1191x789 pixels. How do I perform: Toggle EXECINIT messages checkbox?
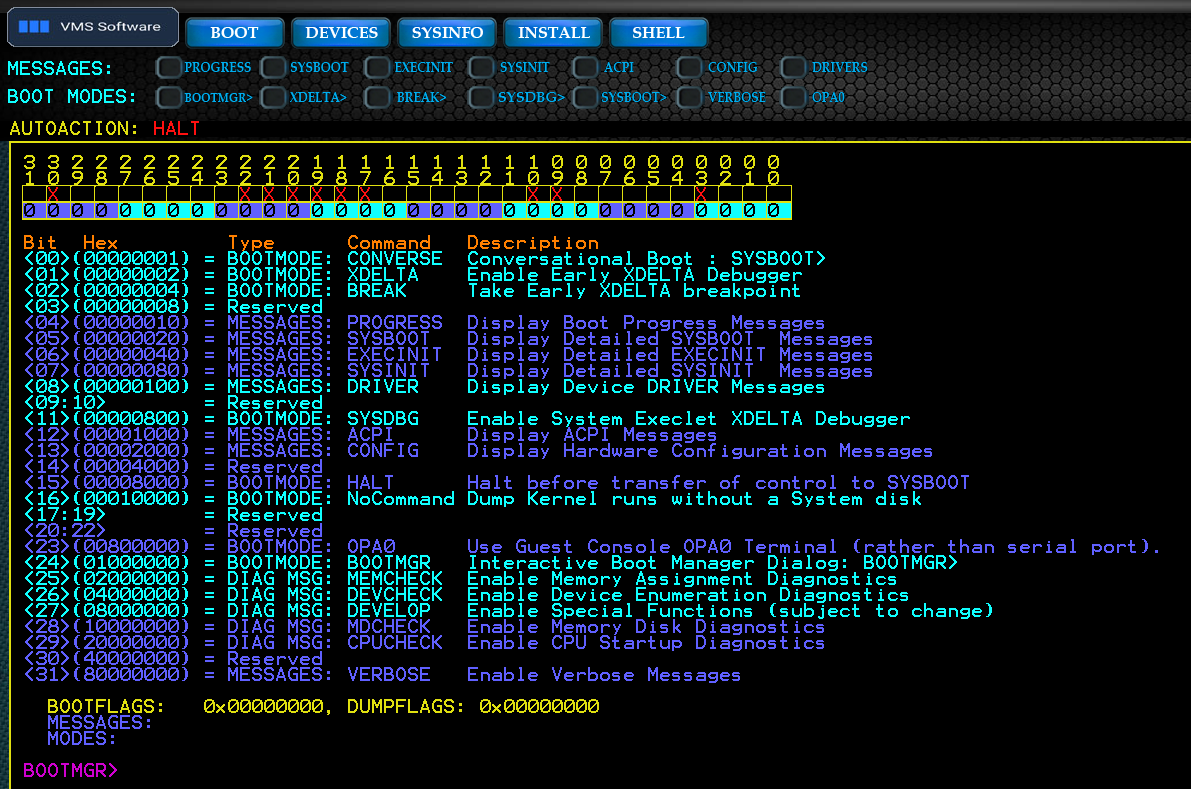(377, 68)
